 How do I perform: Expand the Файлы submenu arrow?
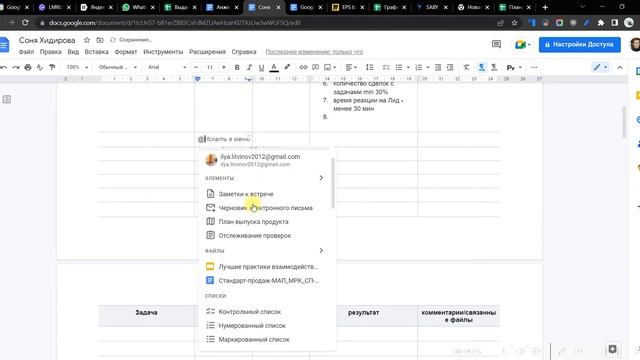click(321, 251)
